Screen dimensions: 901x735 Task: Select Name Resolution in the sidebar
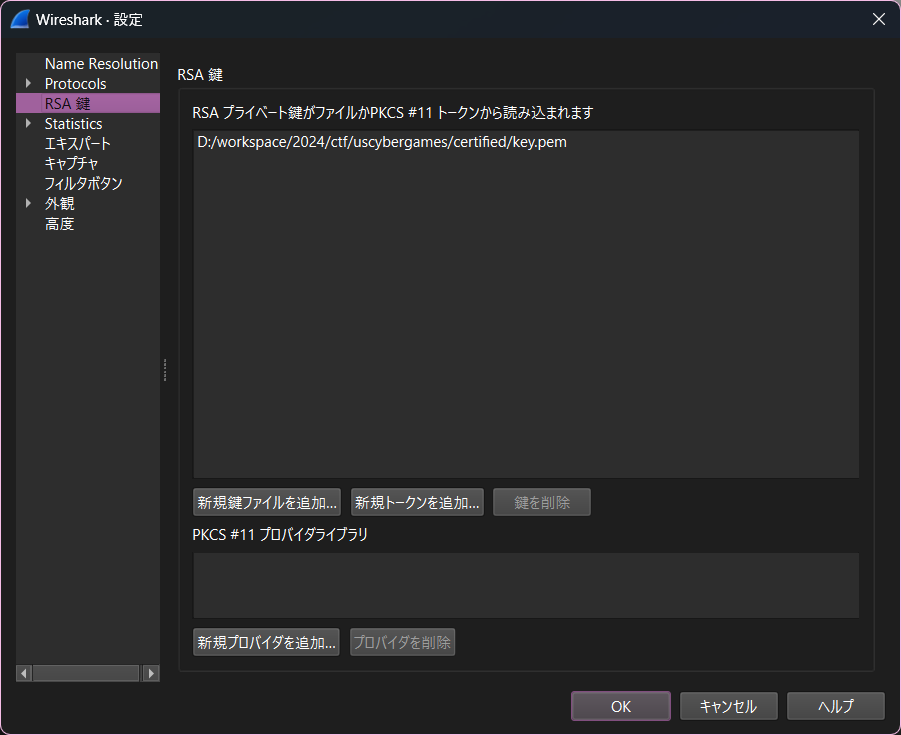pyautogui.click(x=101, y=64)
